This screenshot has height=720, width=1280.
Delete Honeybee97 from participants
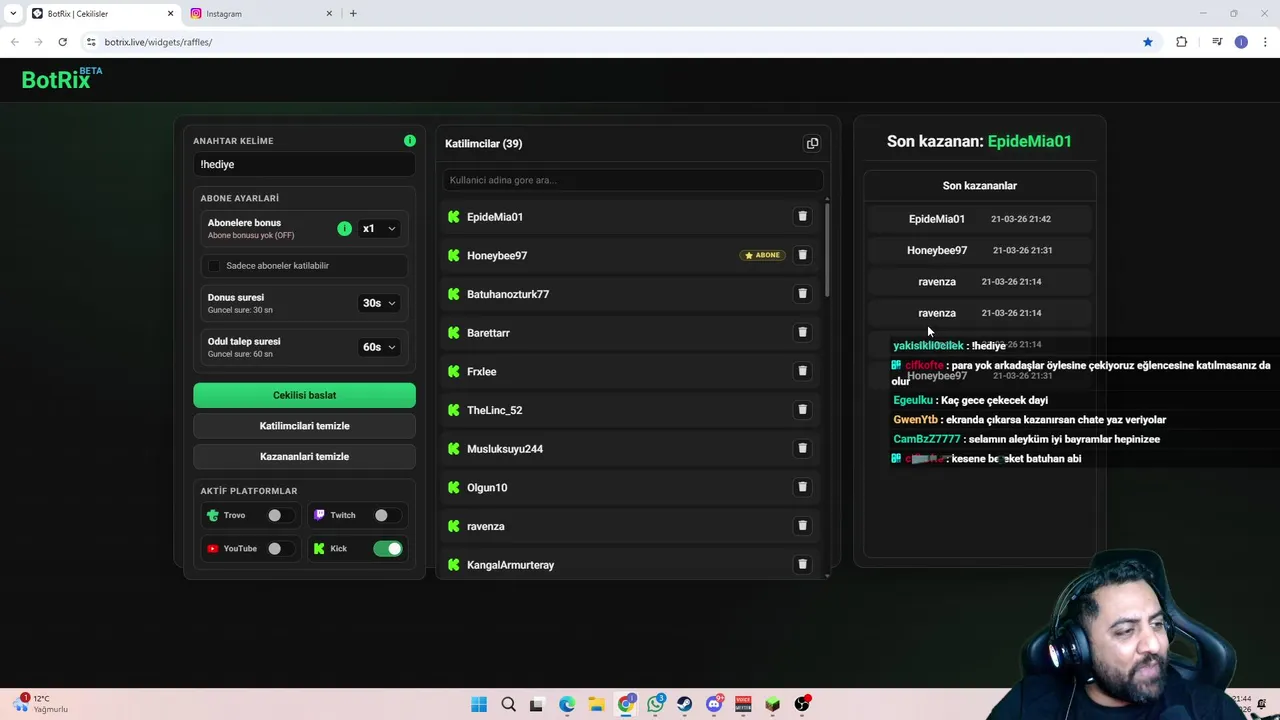pyautogui.click(x=802, y=255)
